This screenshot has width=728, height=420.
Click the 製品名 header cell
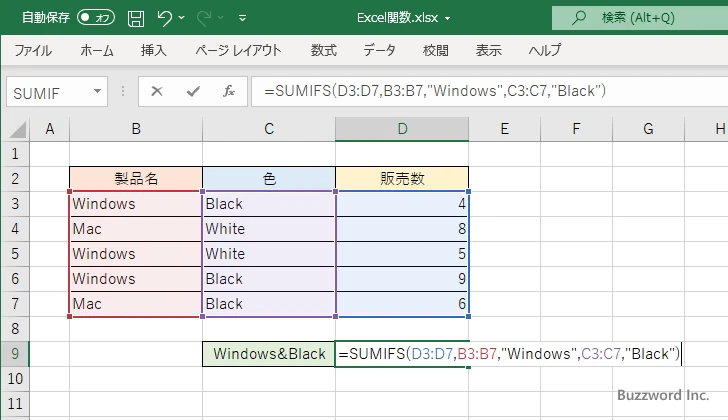pos(136,179)
